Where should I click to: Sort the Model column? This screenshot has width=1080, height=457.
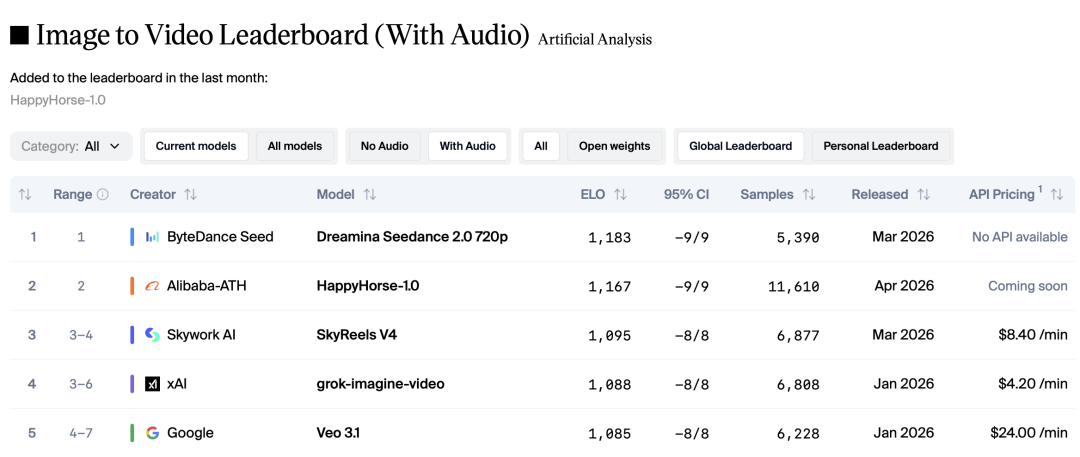pos(370,195)
